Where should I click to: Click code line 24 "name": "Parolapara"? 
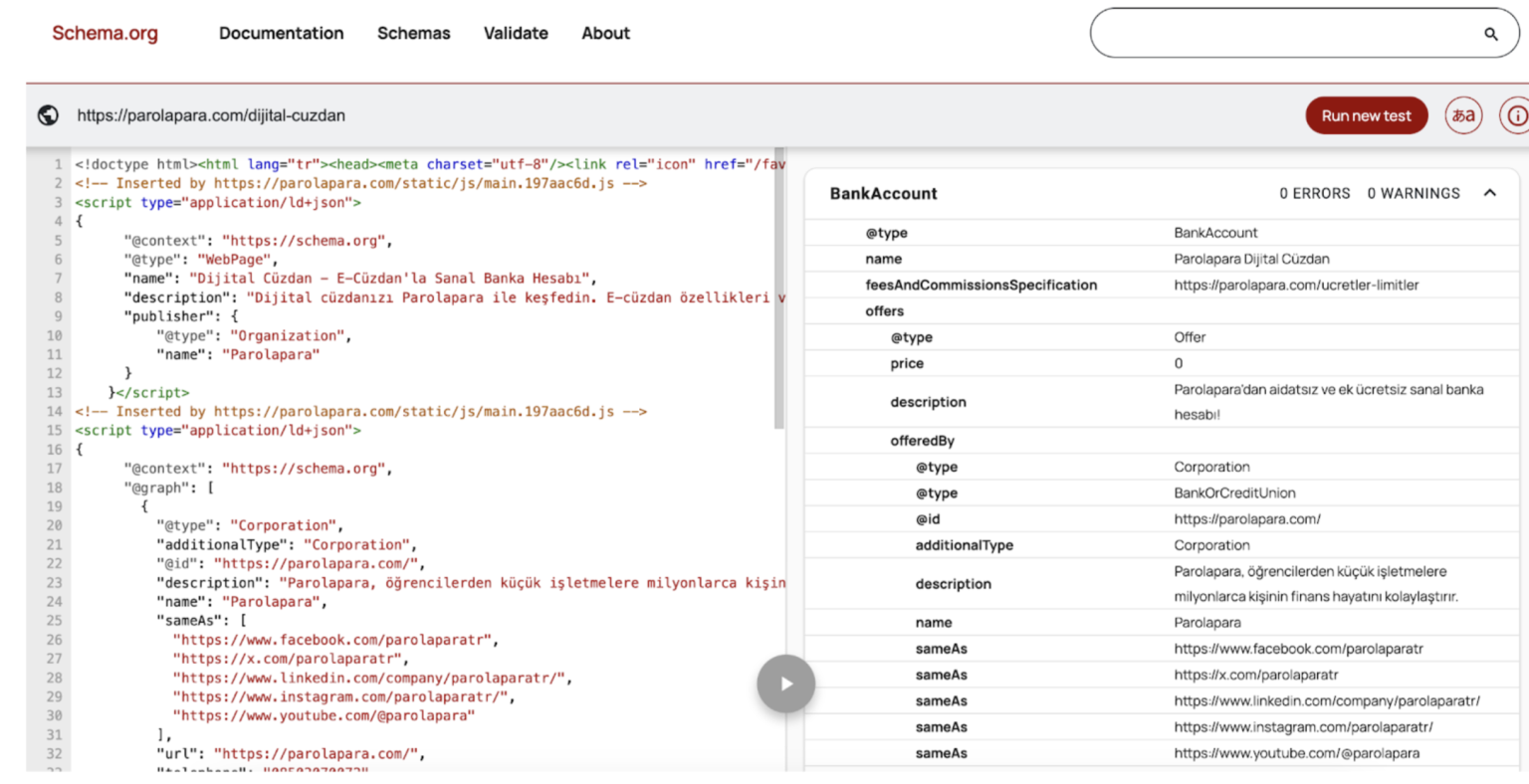point(242,602)
